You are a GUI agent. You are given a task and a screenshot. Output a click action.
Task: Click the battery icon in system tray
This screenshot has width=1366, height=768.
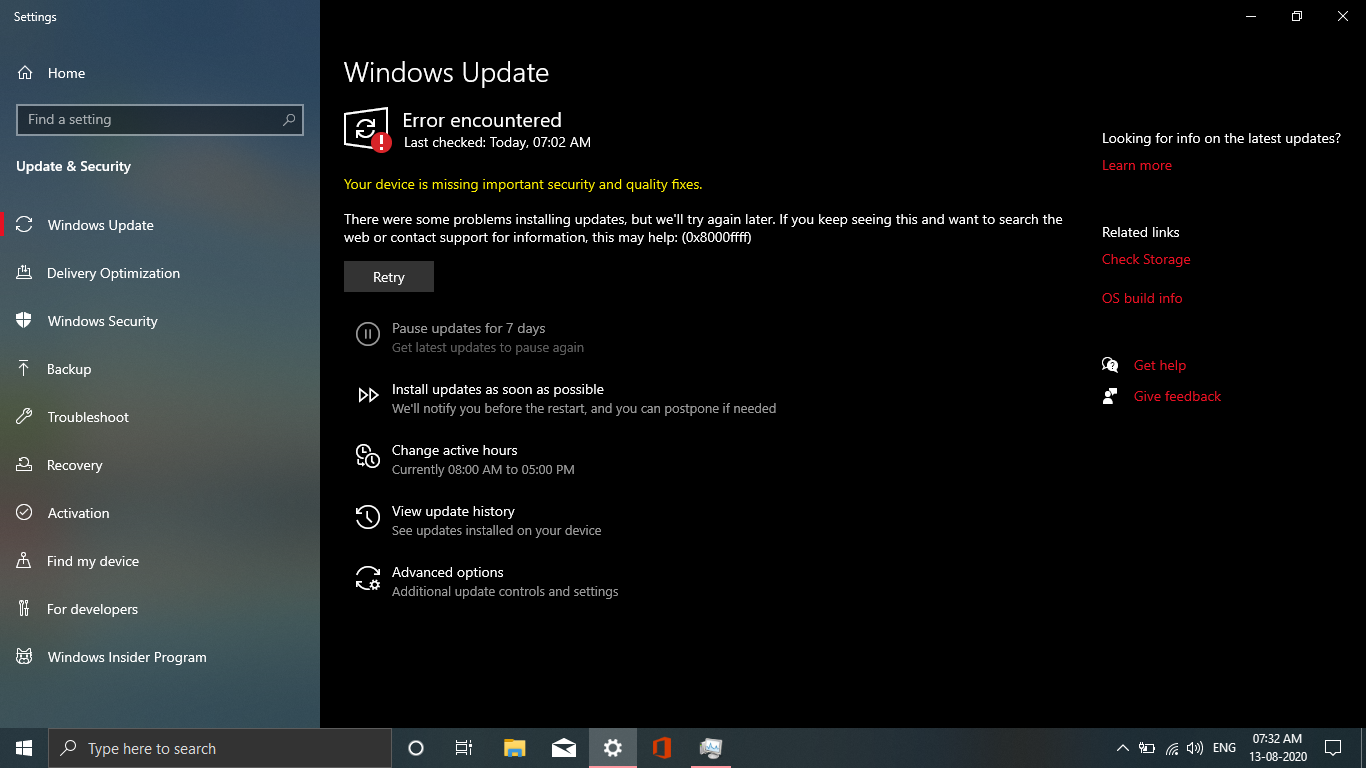pos(1147,748)
